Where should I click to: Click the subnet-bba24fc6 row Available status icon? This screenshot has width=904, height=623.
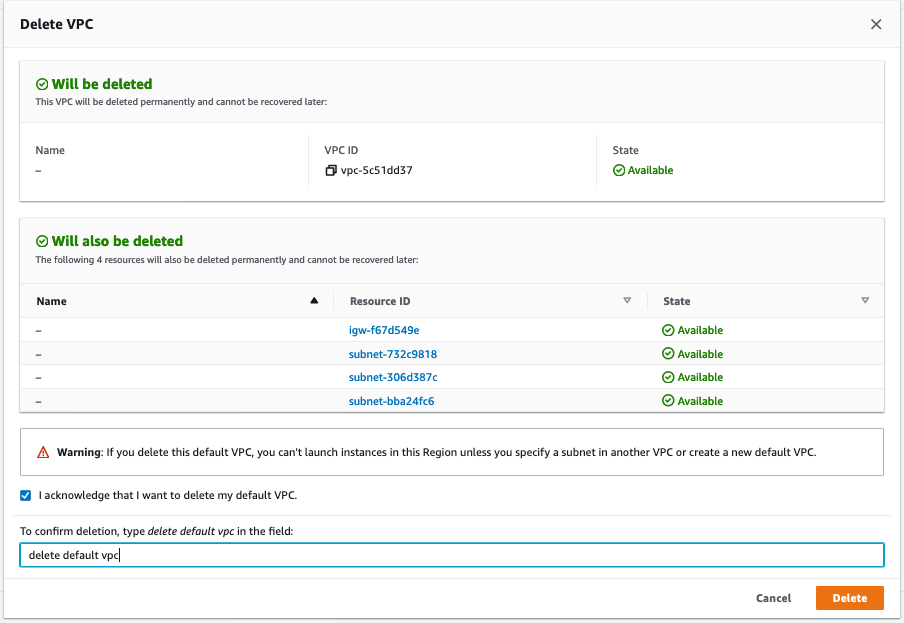click(x=668, y=401)
